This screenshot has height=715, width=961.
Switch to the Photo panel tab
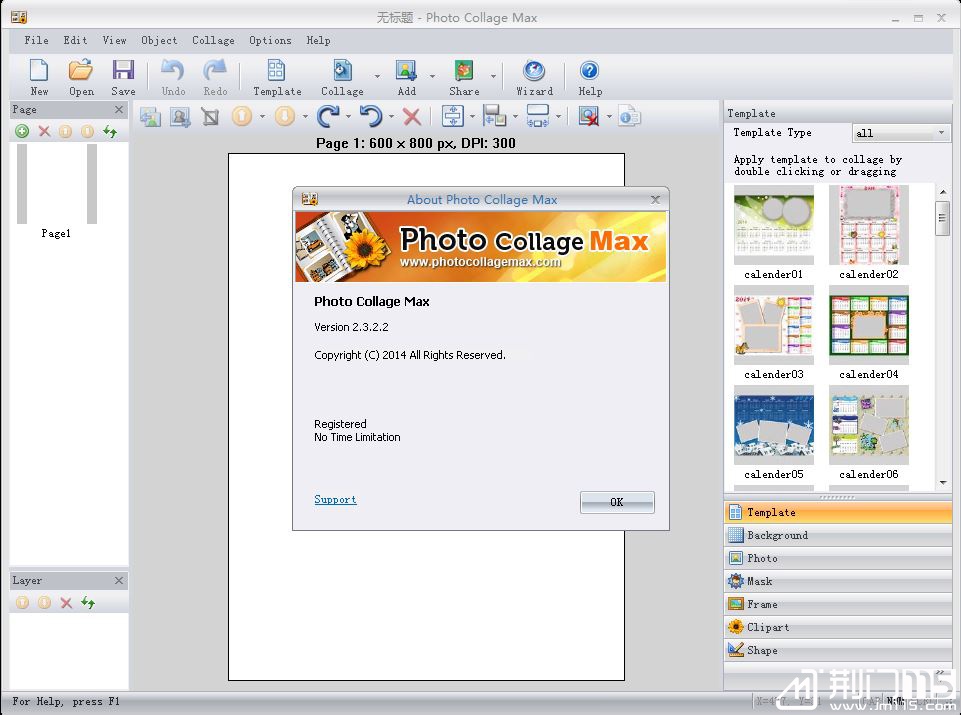click(838, 558)
